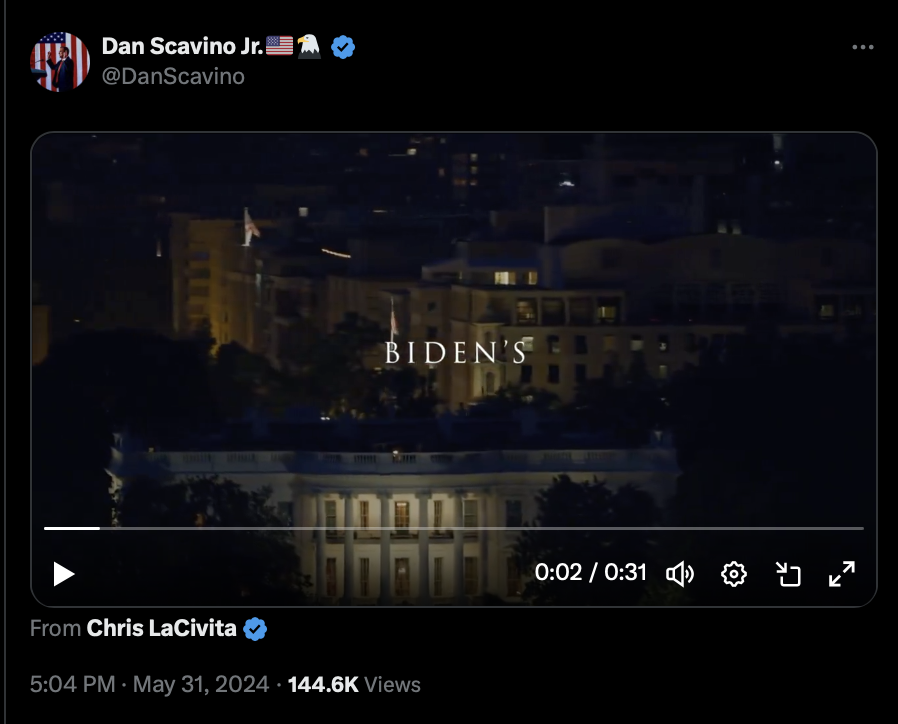
Task: Click the video progress bar
Action: pos(454,528)
